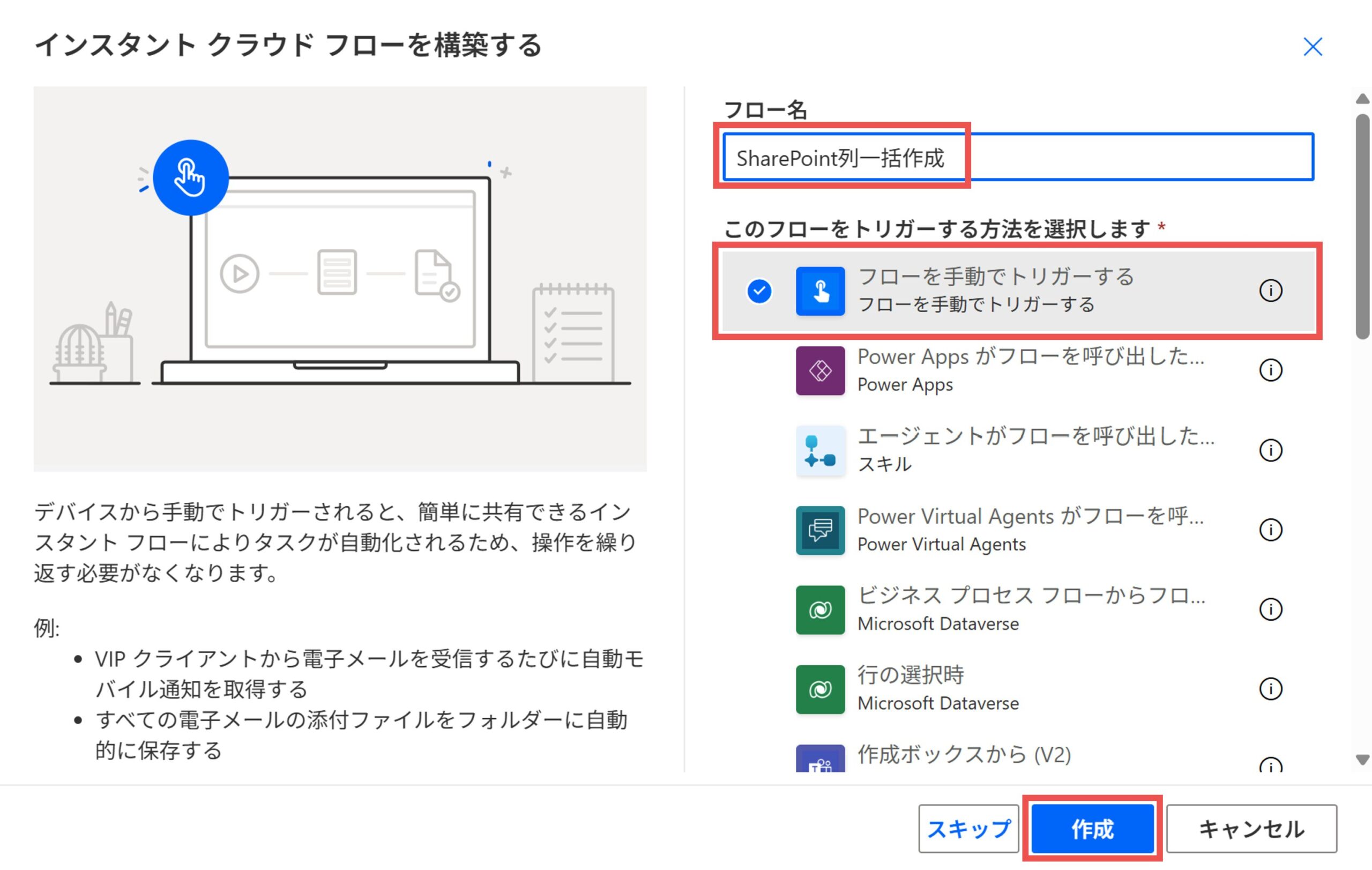Screen dimensions: 1372x870
Task: Choose Power Virtual Agents がフローを呼 trigger
Action: [x=1031, y=517]
